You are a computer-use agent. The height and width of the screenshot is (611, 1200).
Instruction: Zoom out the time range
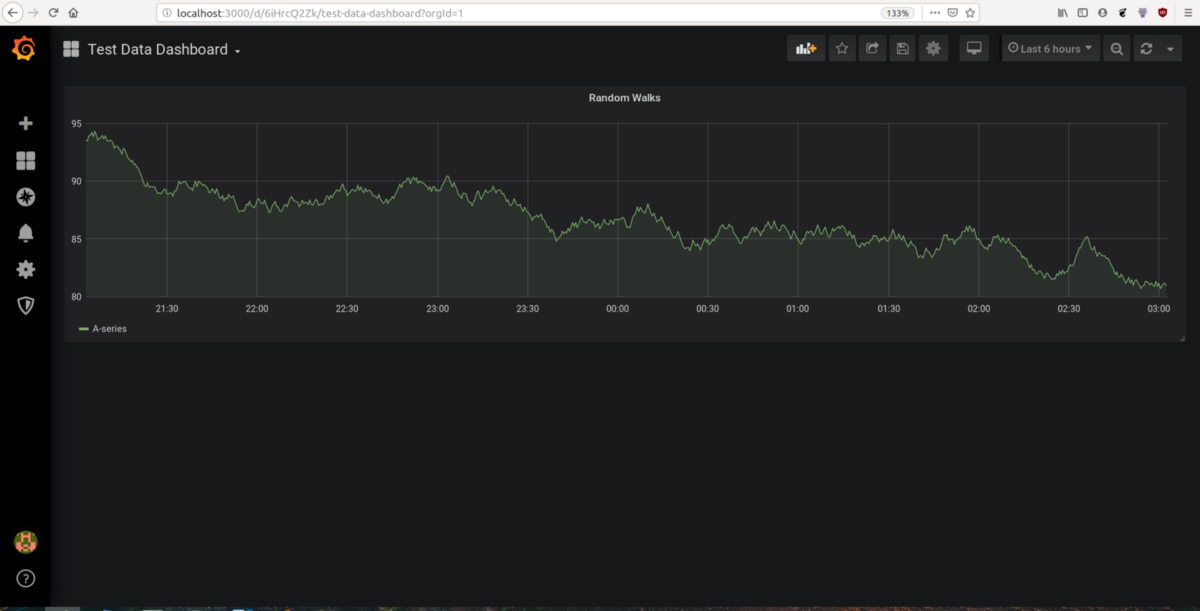point(1116,48)
